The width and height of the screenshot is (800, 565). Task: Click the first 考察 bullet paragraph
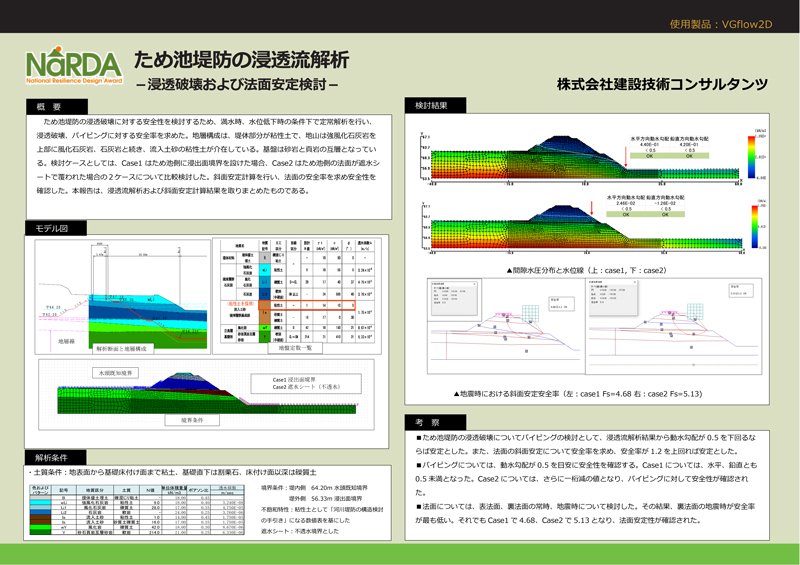(x=586, y=444)
